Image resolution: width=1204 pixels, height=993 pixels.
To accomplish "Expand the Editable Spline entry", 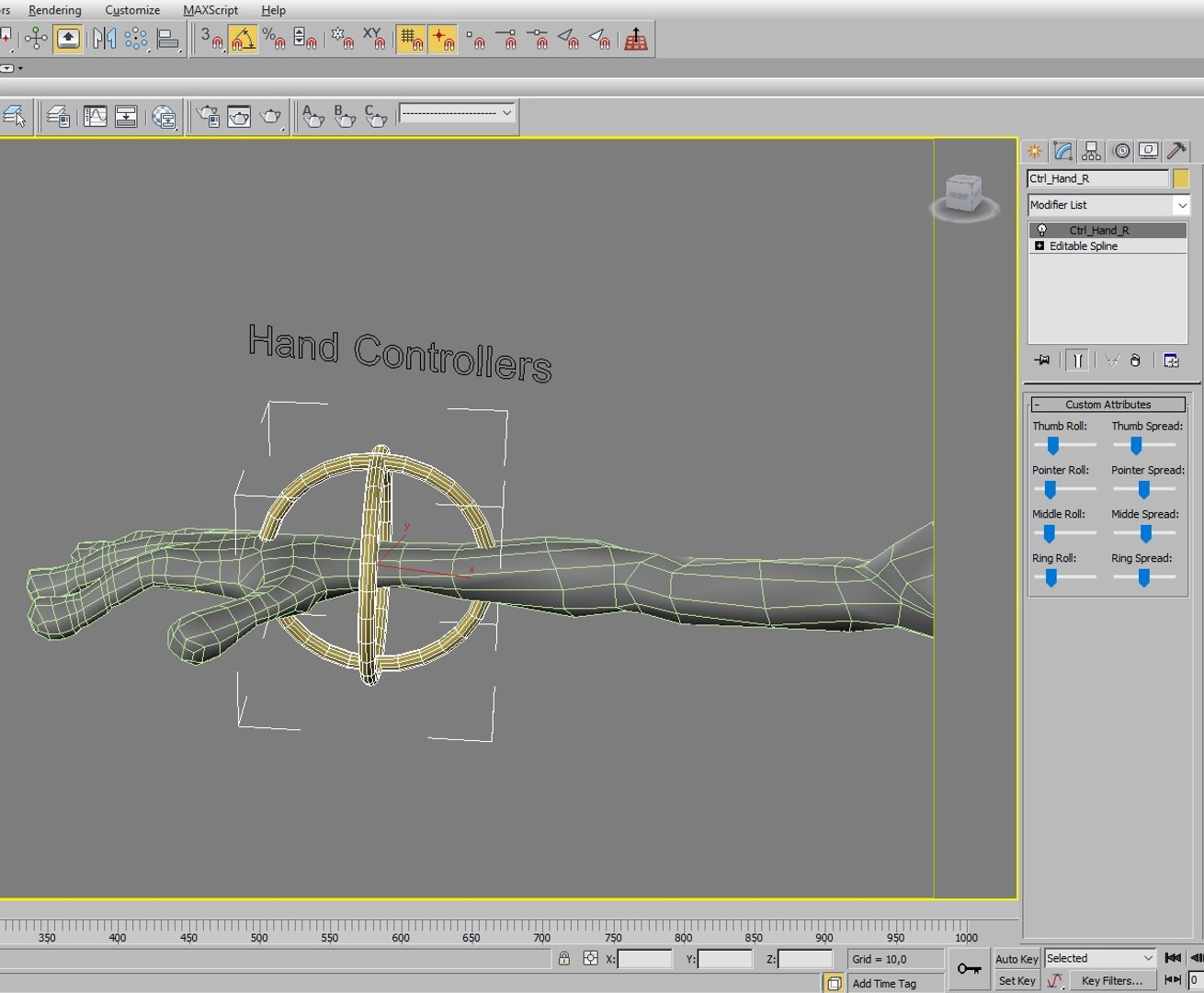I will point(1039,245).
